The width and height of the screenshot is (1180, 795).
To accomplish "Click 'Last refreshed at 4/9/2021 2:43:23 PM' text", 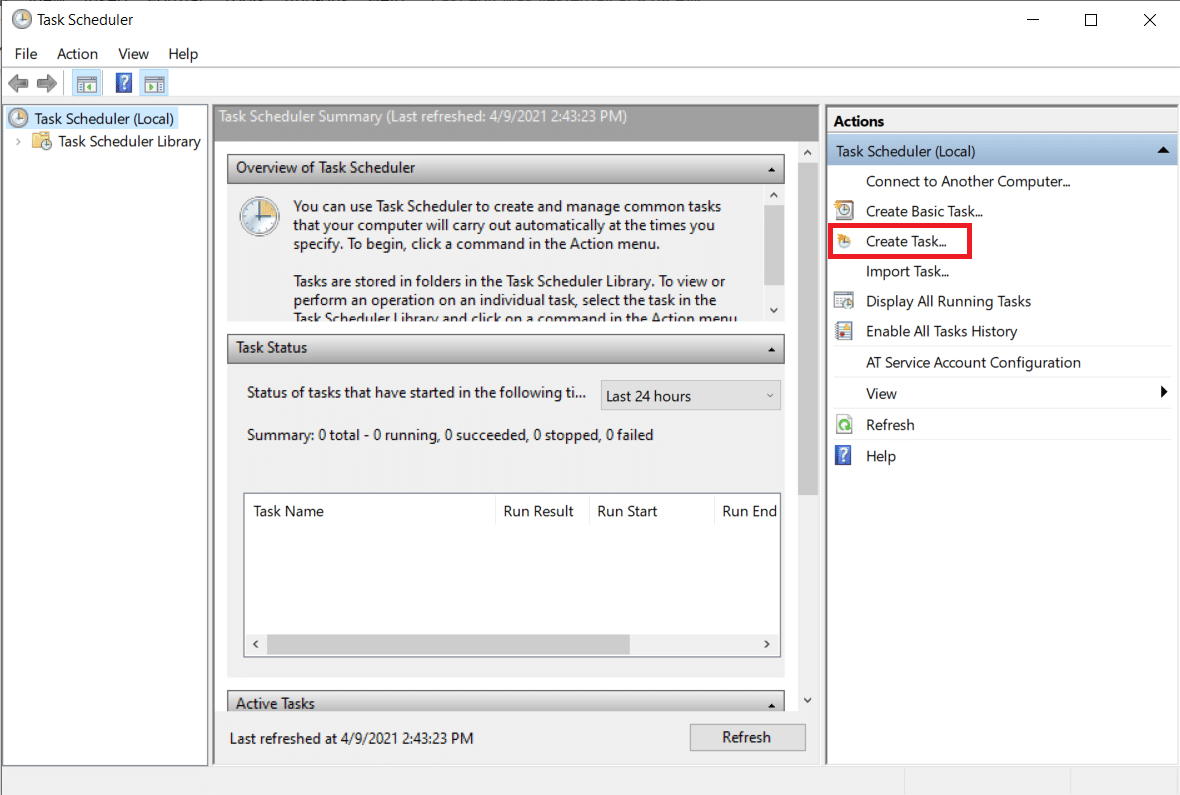I will click(351, 739).
